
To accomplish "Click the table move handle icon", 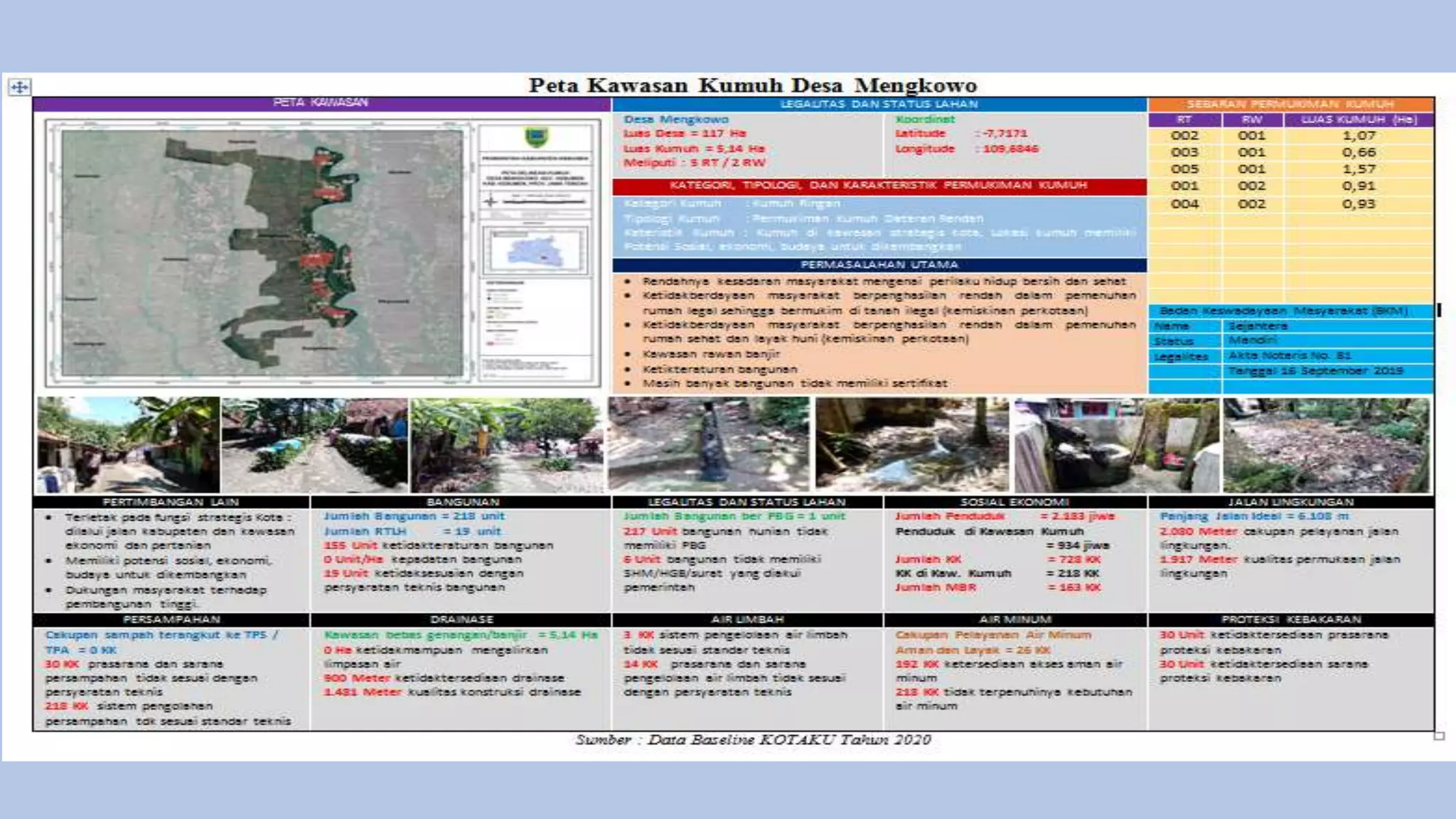I will pos(19,87).
